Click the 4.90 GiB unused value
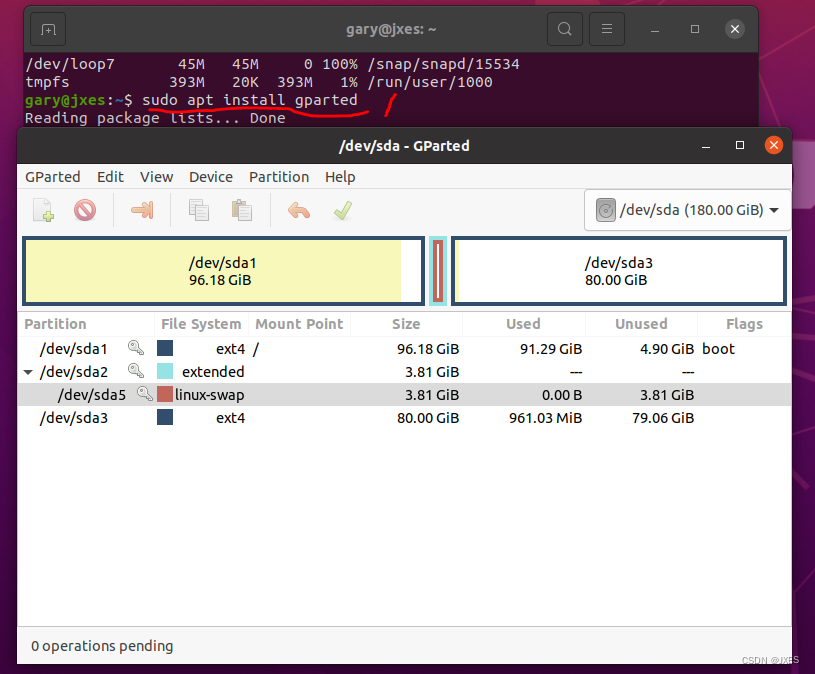Viewport: 815px width, 674px height. (667, 349)
